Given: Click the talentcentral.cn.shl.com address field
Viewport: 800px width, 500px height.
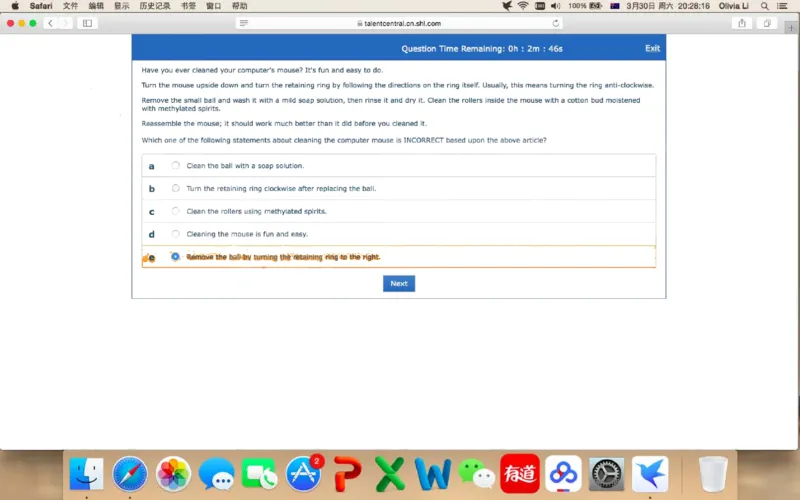Looking at the screenshot, I should click(x=400, y=23).
